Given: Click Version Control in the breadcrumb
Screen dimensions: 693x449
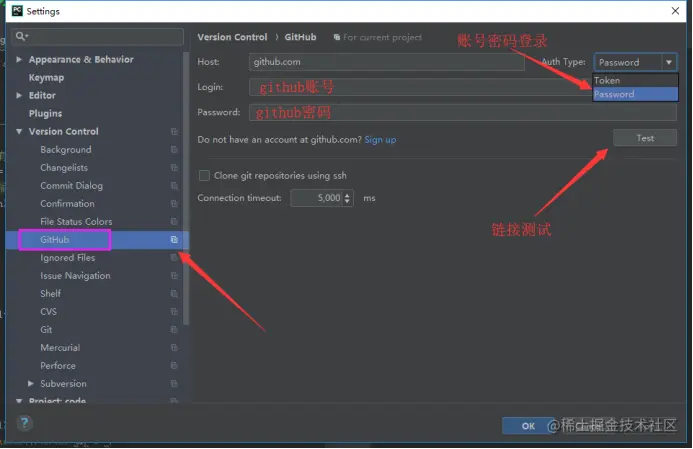Looking at the screenshot, I should [x=232, y=37].
